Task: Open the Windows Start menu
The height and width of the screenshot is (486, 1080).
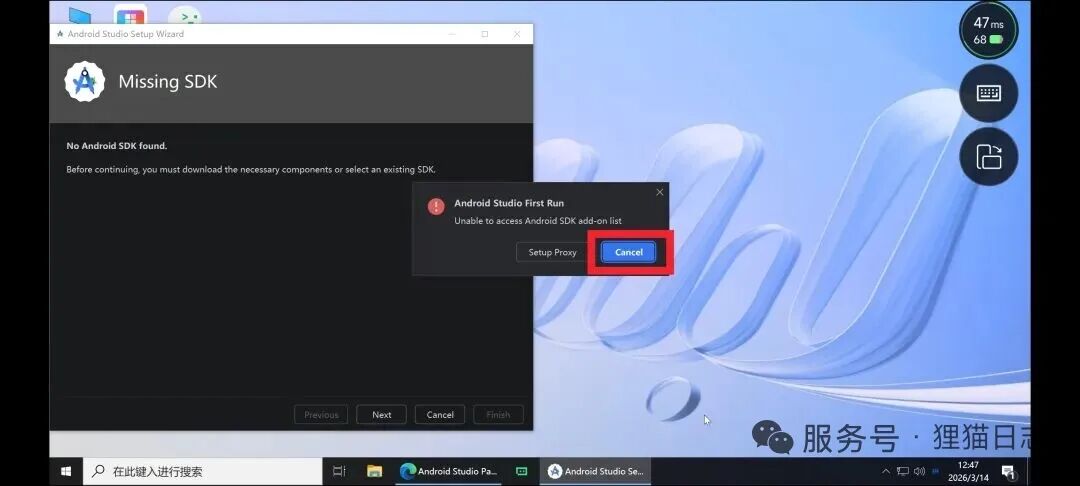Action: pos(66,472)
